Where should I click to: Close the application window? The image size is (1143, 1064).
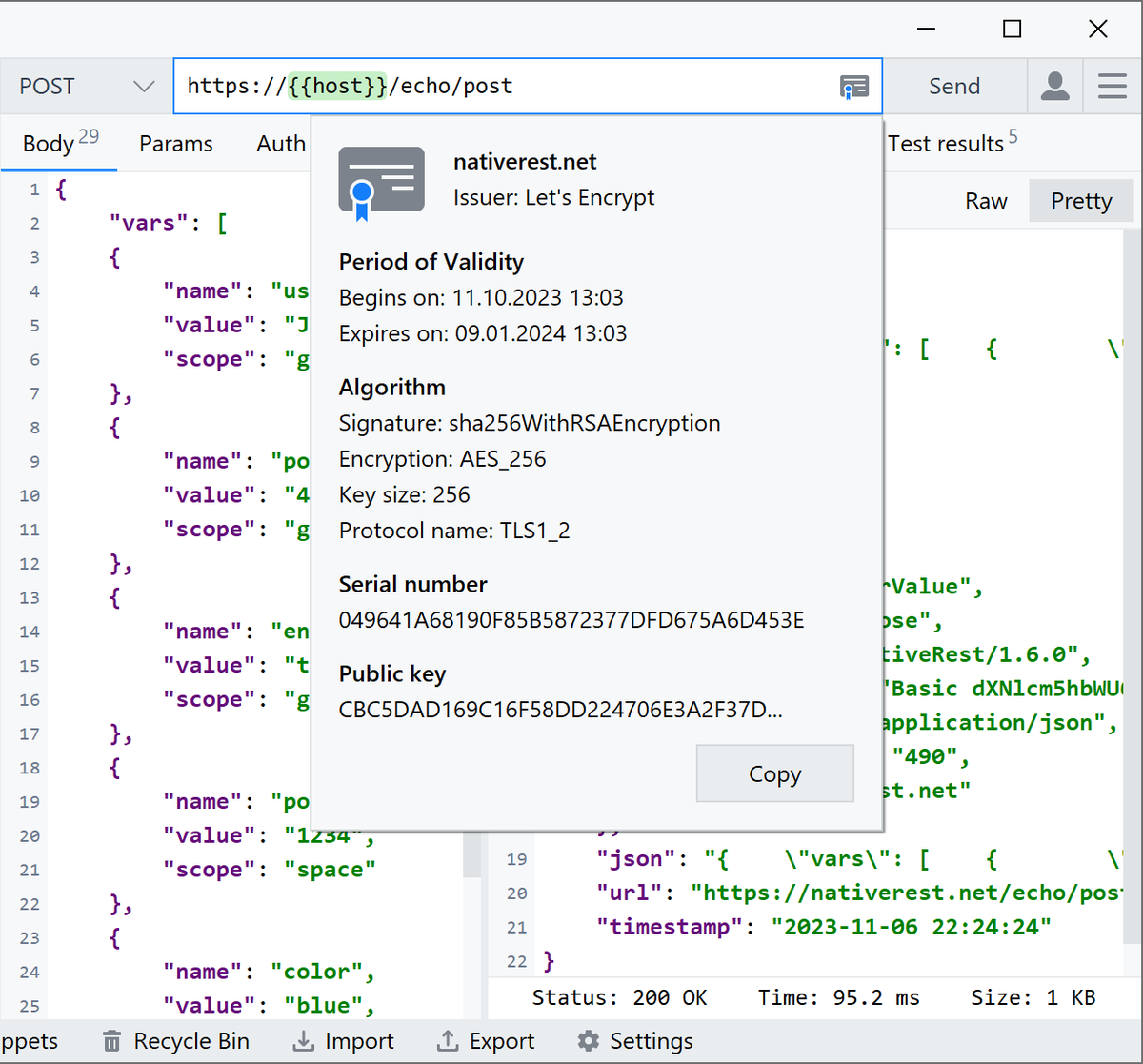tap(1098, 29)
